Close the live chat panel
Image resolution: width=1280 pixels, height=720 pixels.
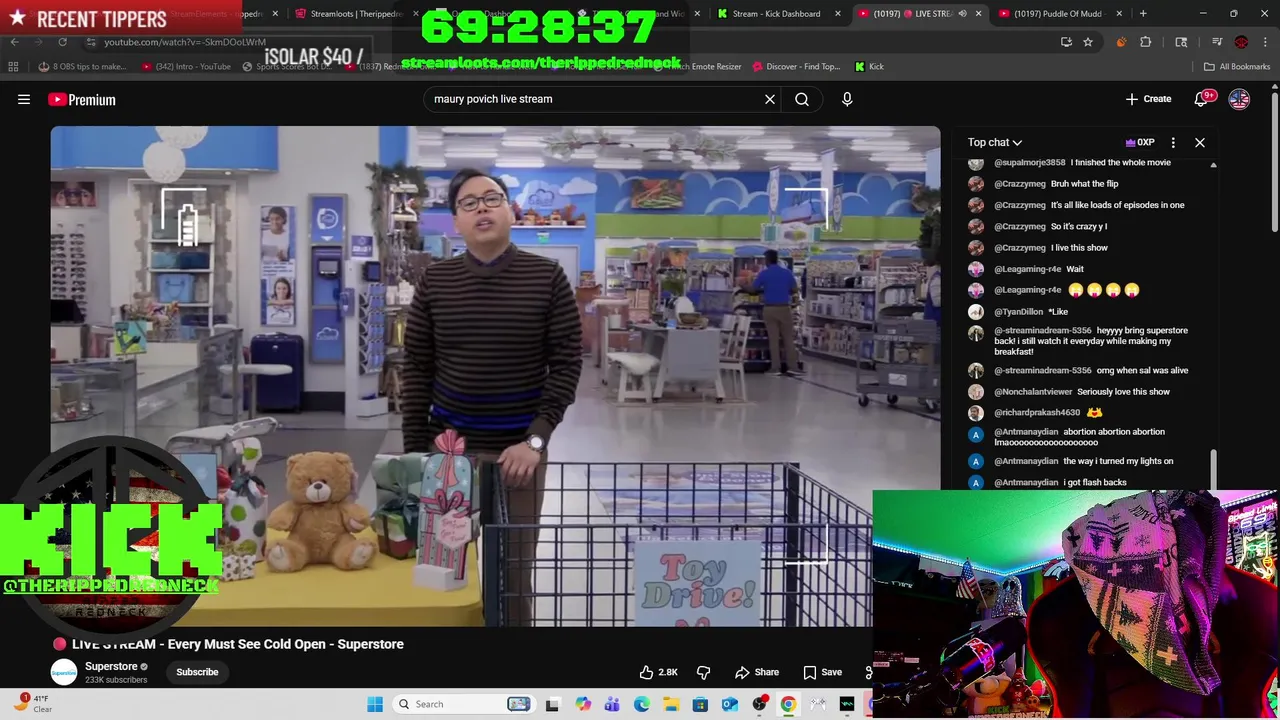[x=1200, y=142]
